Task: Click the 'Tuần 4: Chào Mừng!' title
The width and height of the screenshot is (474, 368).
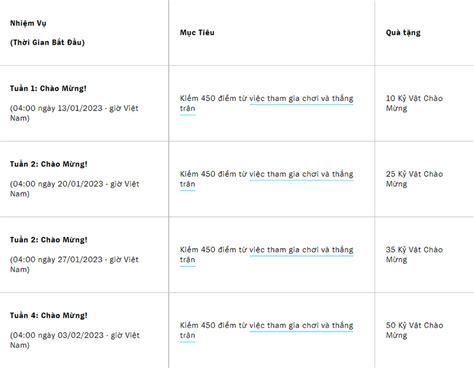Action: point(49,315)
